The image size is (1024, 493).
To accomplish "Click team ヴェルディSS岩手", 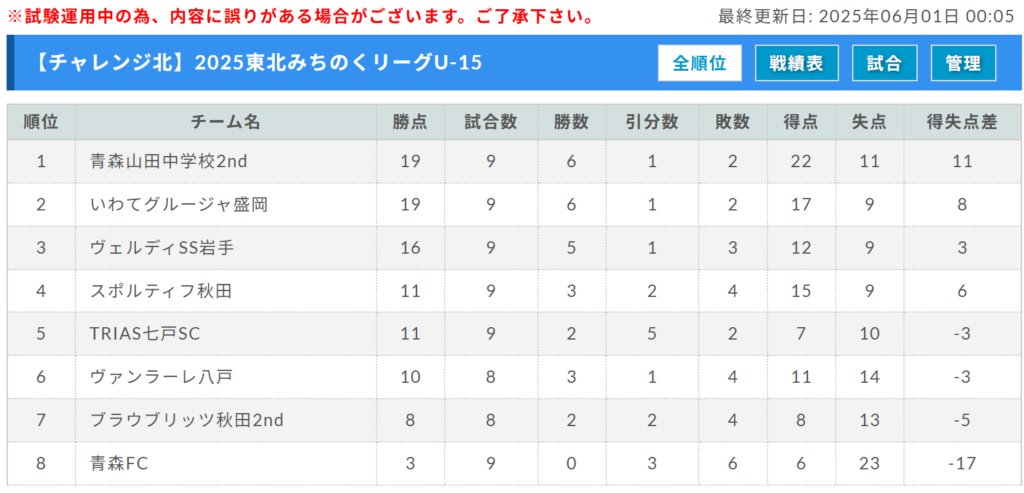I will tap(162, 248).
